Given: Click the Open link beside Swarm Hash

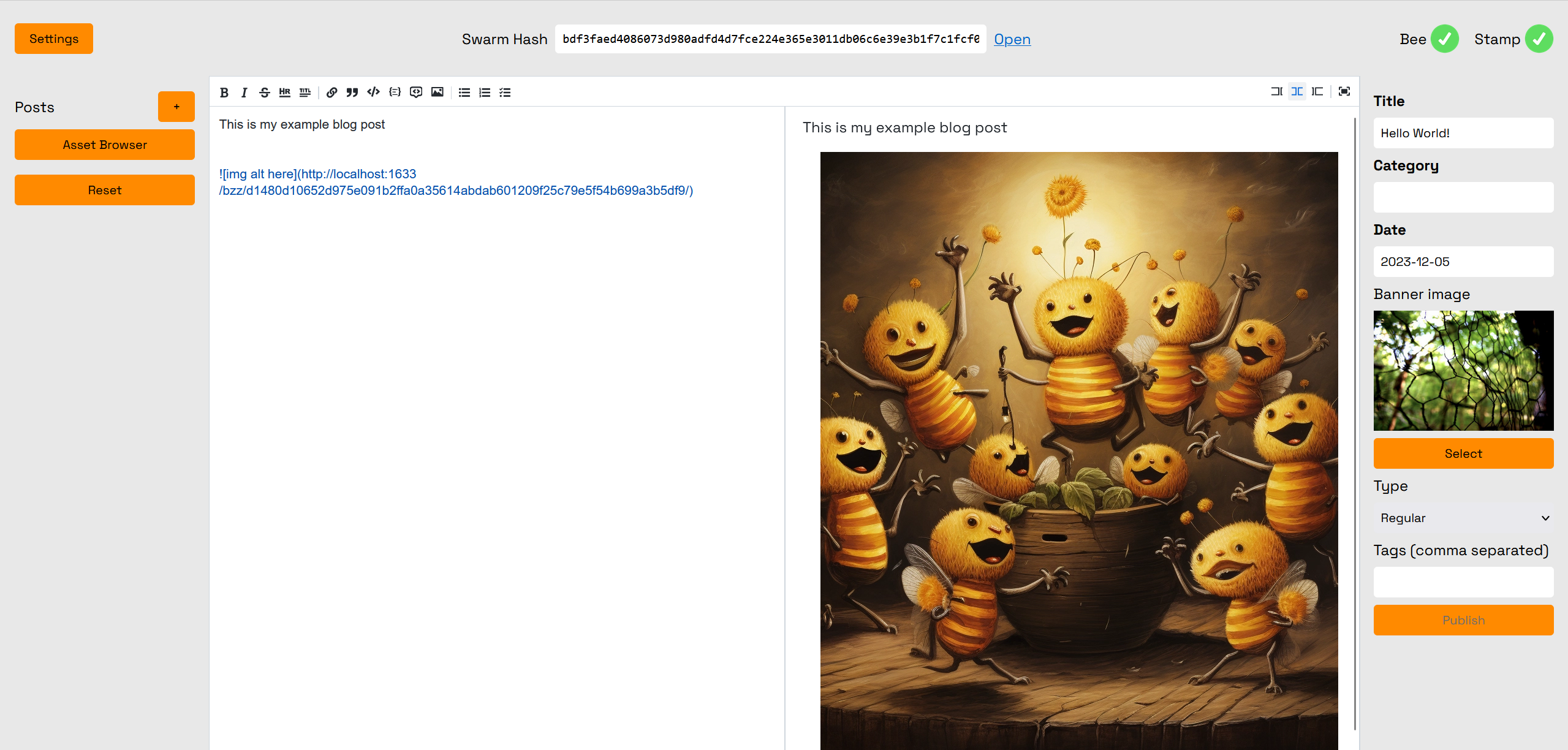Looking at the screenshot, I should [1012, 39].
